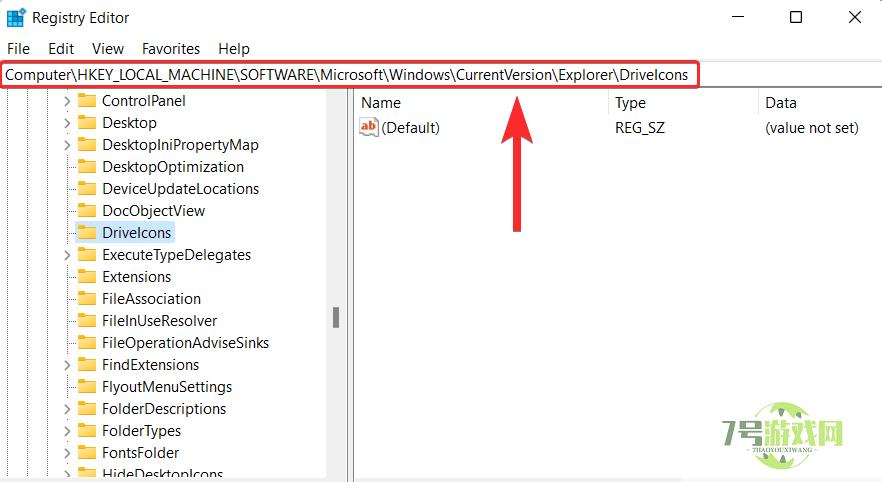Select the DesktopOptimization key label
Viewport: 882px width, 482px height.
click(x=173, y=166)
